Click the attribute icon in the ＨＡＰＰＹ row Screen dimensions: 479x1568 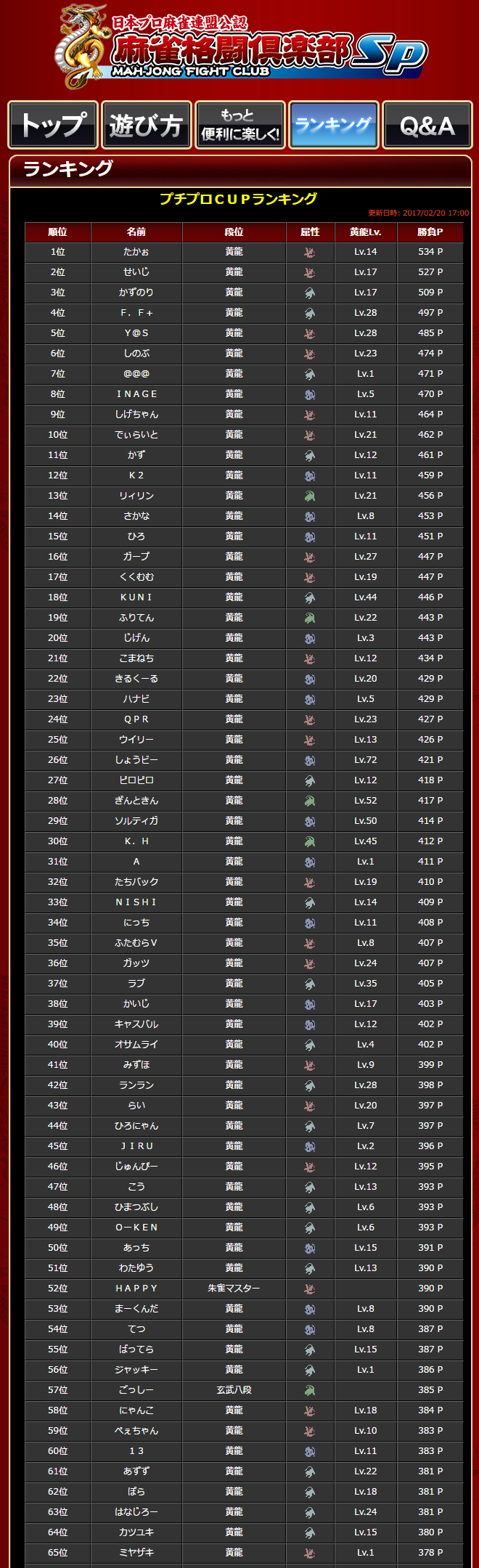[x=310, y=1289]
